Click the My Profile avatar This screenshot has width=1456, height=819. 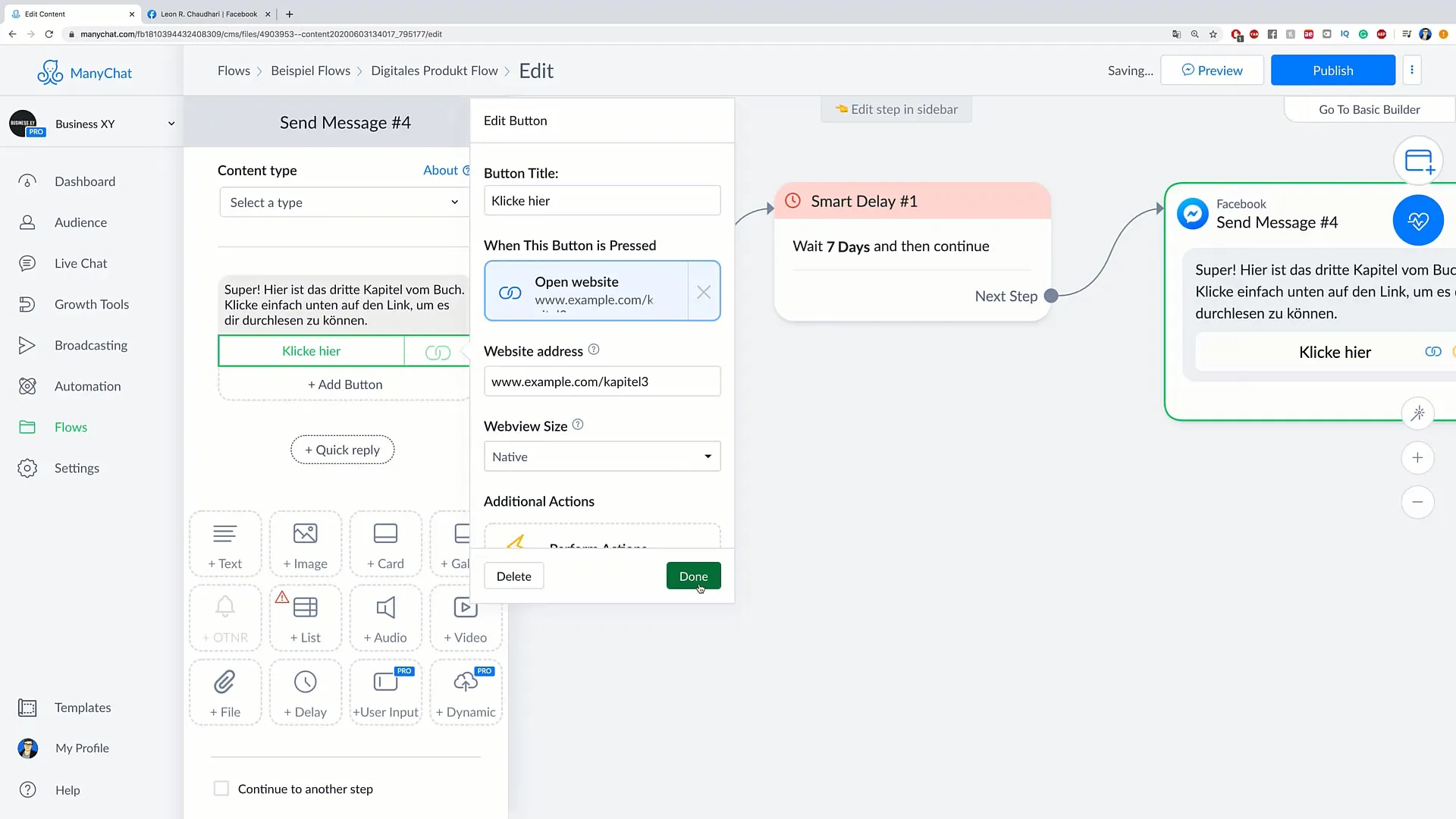[28, 748]
